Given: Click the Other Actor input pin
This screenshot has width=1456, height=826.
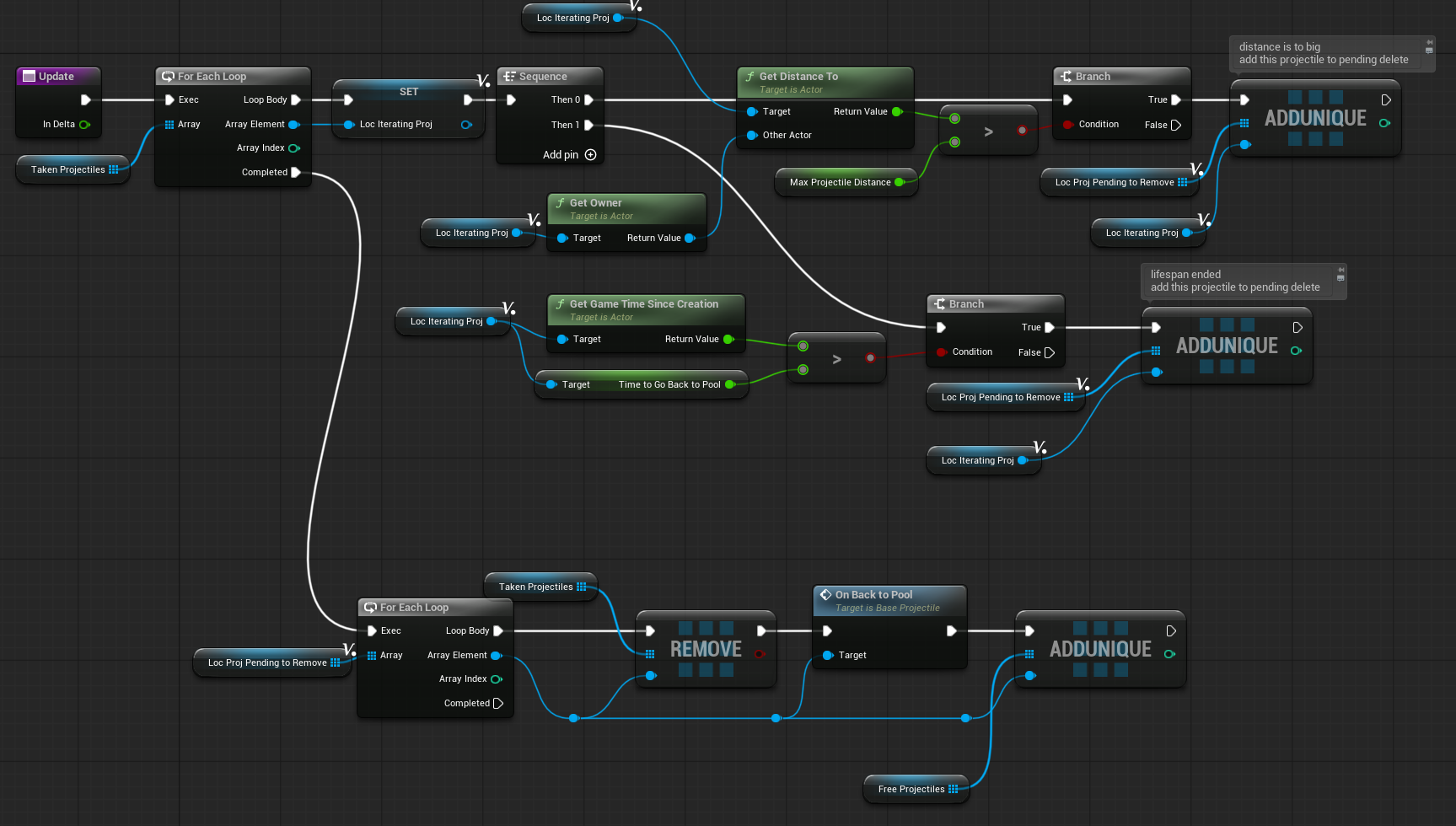Looking at the screenshot, I should pyautogui.click(x=752, y=136).
